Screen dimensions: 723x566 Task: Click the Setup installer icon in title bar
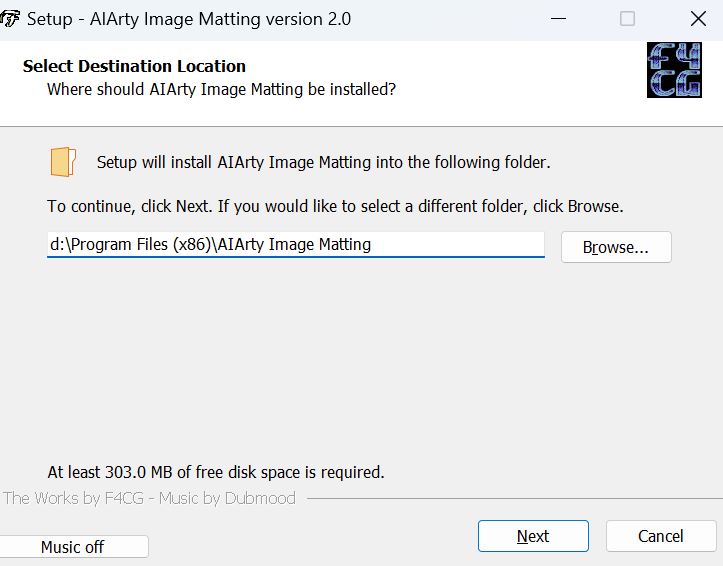(x=9, y=19)
